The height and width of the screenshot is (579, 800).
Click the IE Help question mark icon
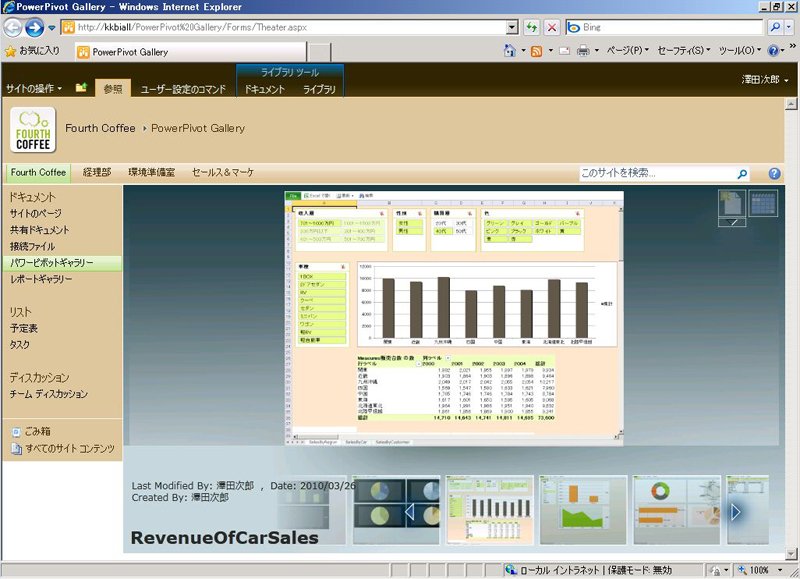773,51
